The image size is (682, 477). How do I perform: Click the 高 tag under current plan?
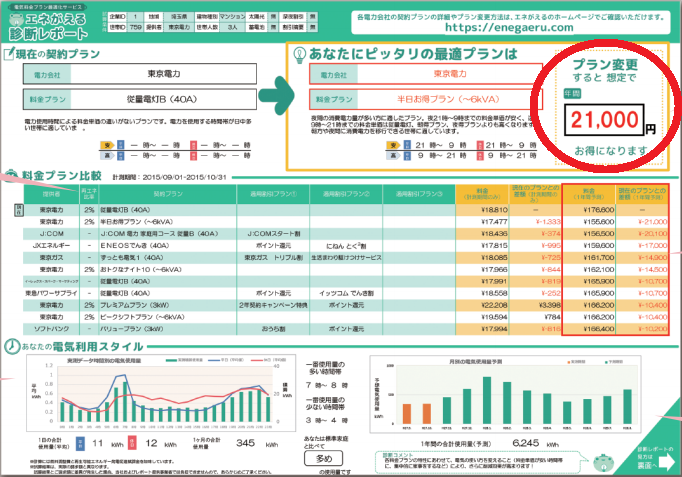tap(107, 155)
